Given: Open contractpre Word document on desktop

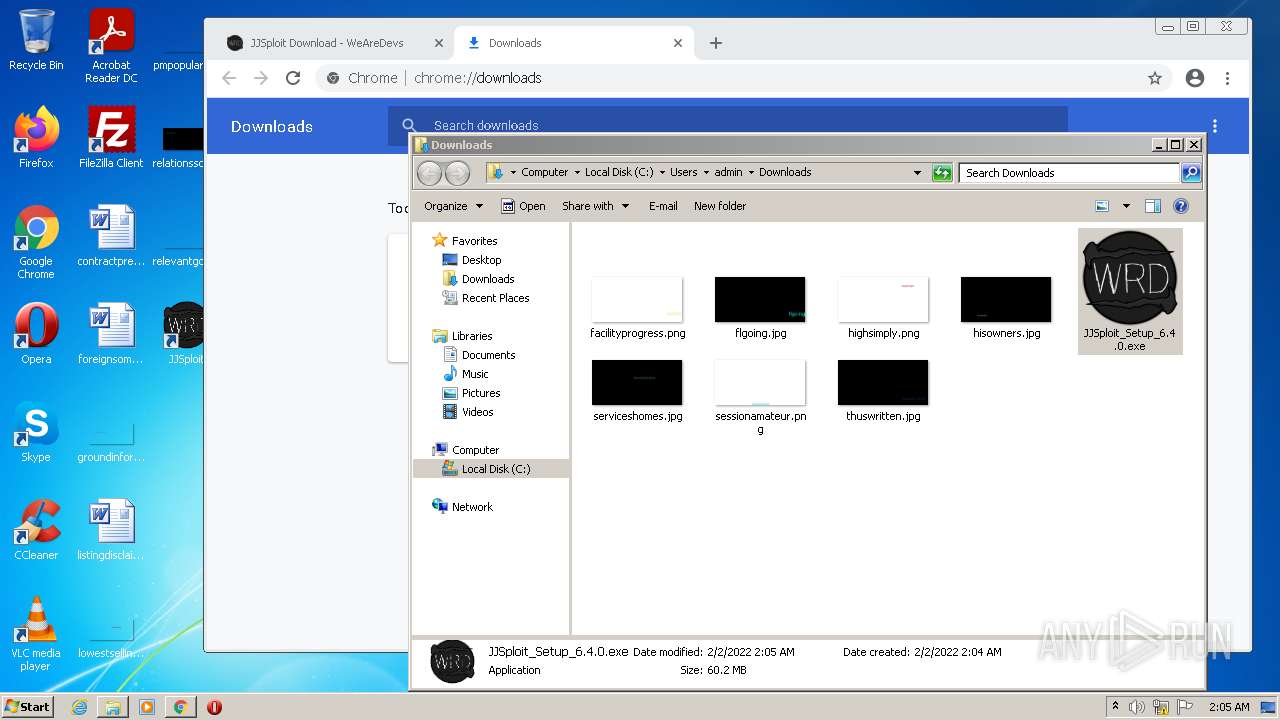Looking at the screenshot, I should tap(111, 235).
